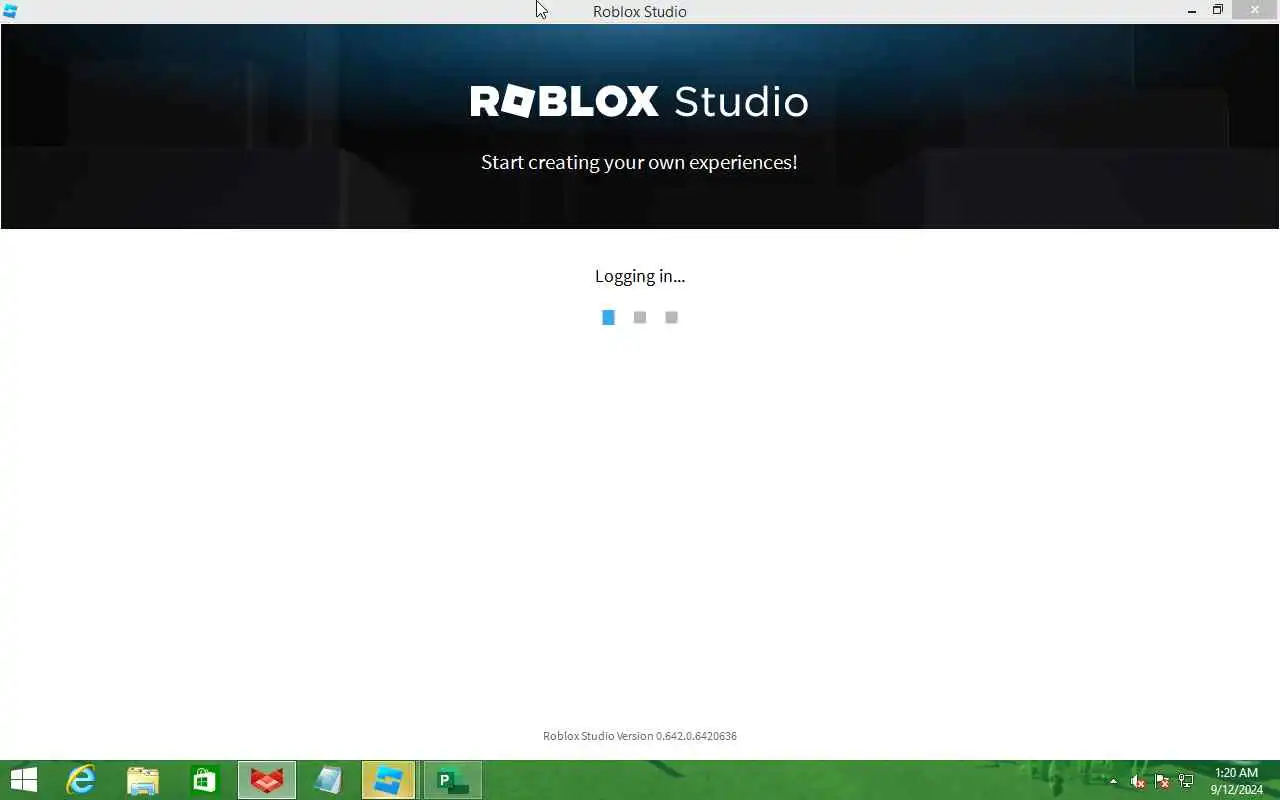This screenshot has width=1280, height=800.
Task: Open File Explorer from the taskbar
Action: 143,780
